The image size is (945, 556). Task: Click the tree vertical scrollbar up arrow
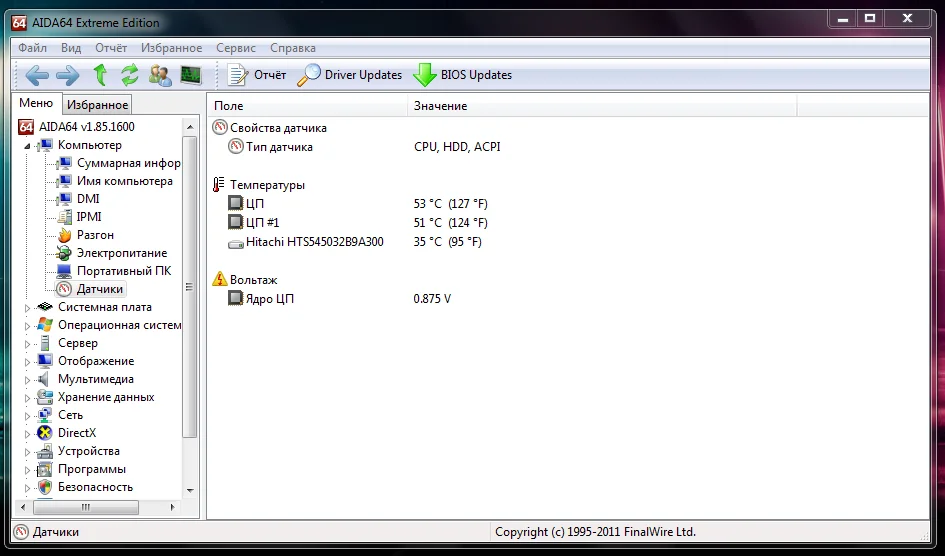pyautogui.click(x=190, y=127)
